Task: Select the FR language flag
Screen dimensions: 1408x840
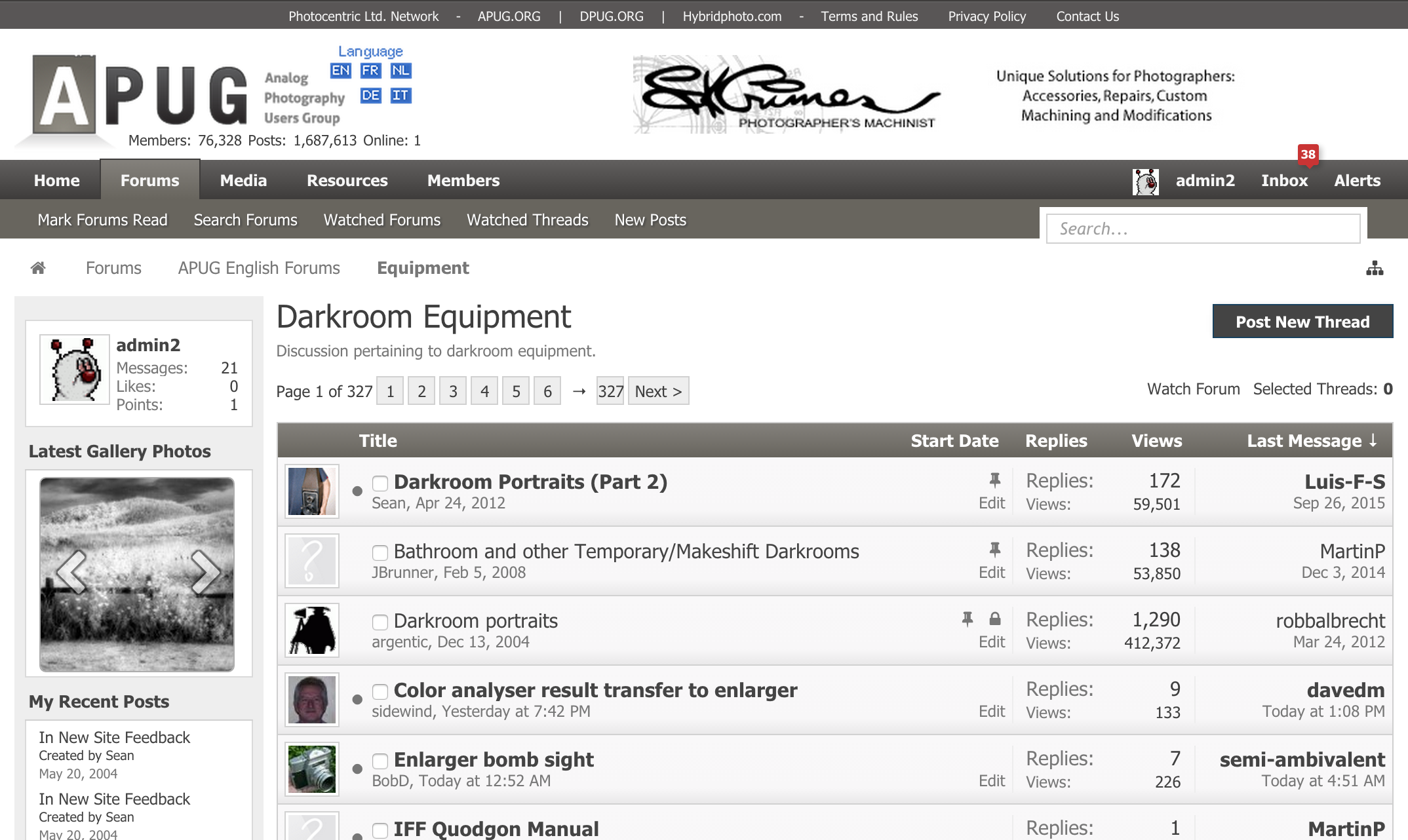Action: point(370,71)
